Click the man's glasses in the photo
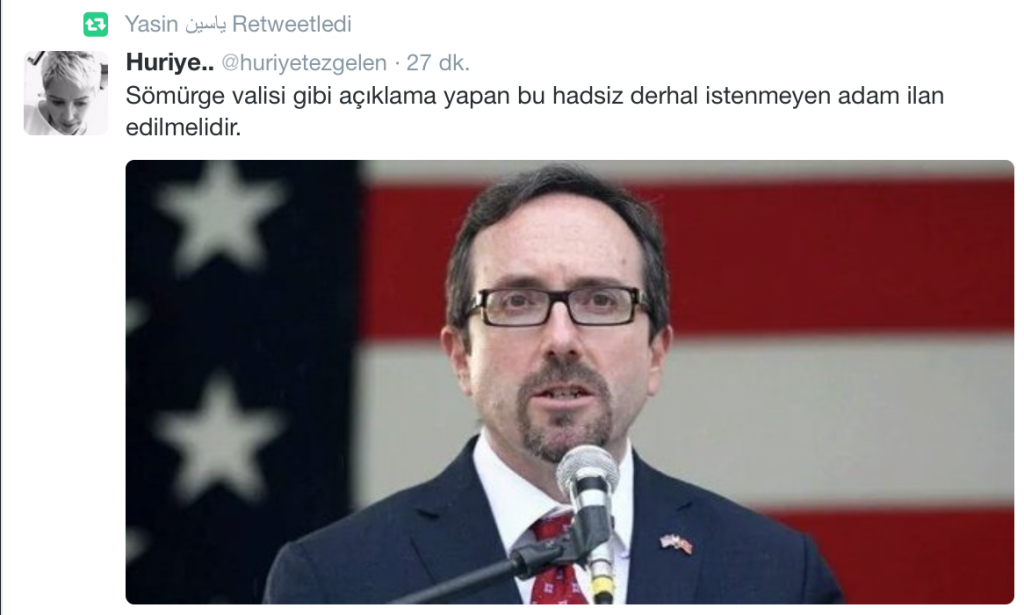This screenshot has width=1024, height=615. (x=560, y=307)
